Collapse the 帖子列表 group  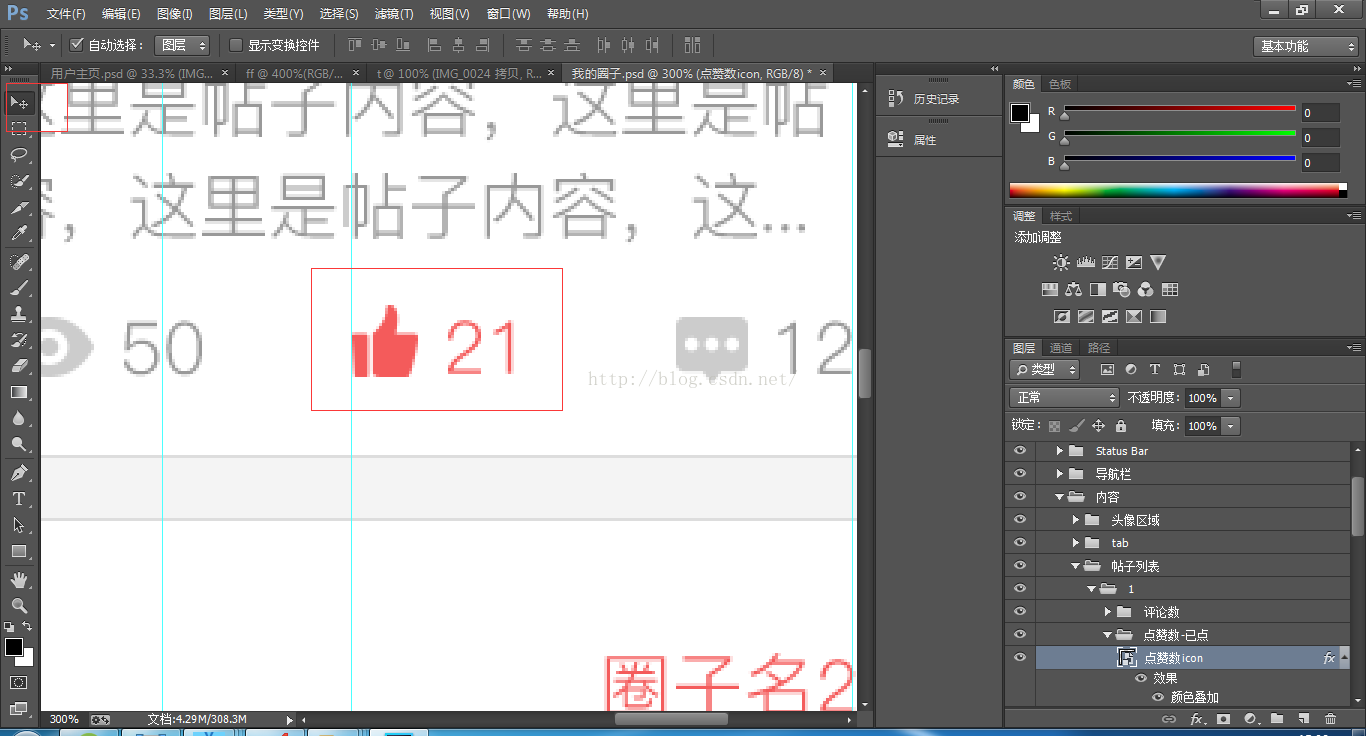coord(1075,566)
